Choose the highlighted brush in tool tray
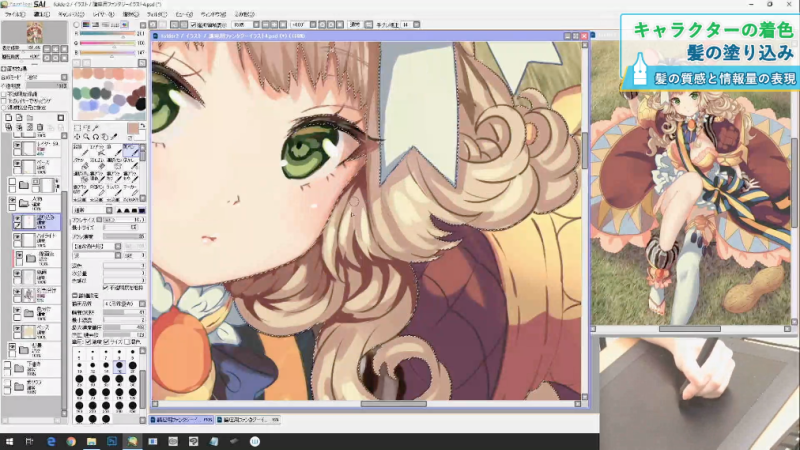800x450 pixels. click(x=131, y=150)
